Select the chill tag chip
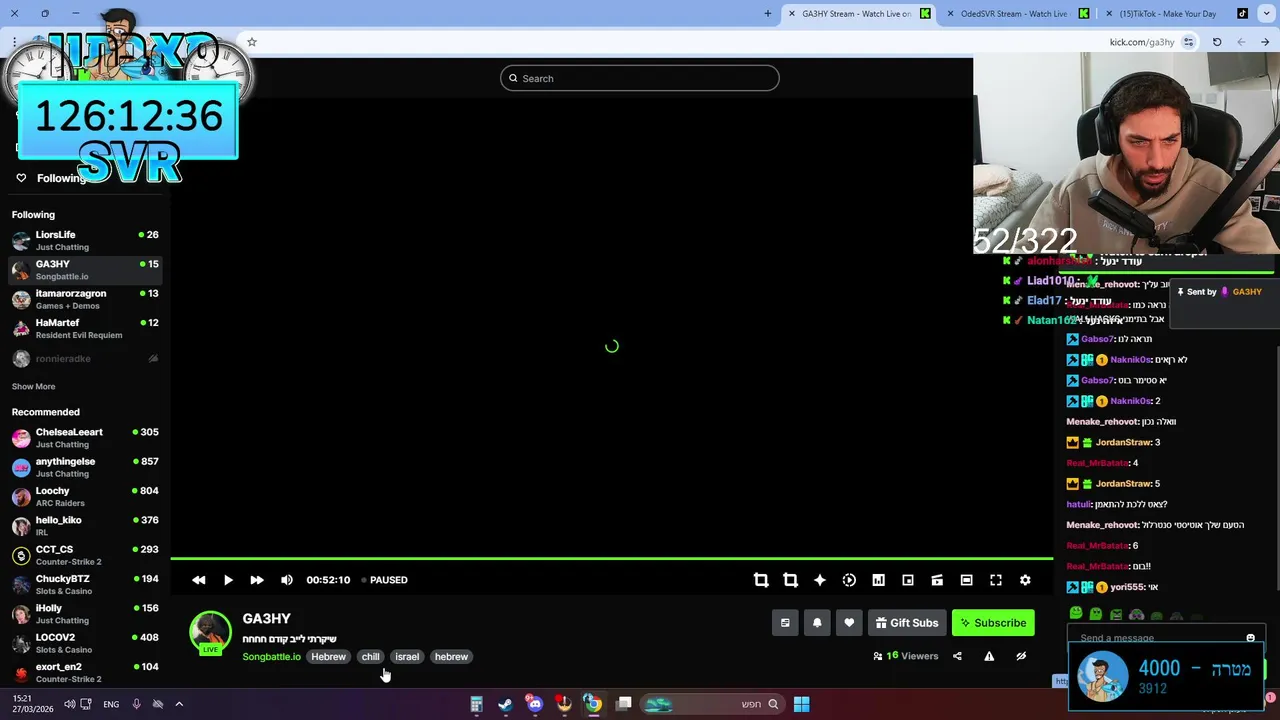Screen dimensions: 1280x720 coord(370,657)
